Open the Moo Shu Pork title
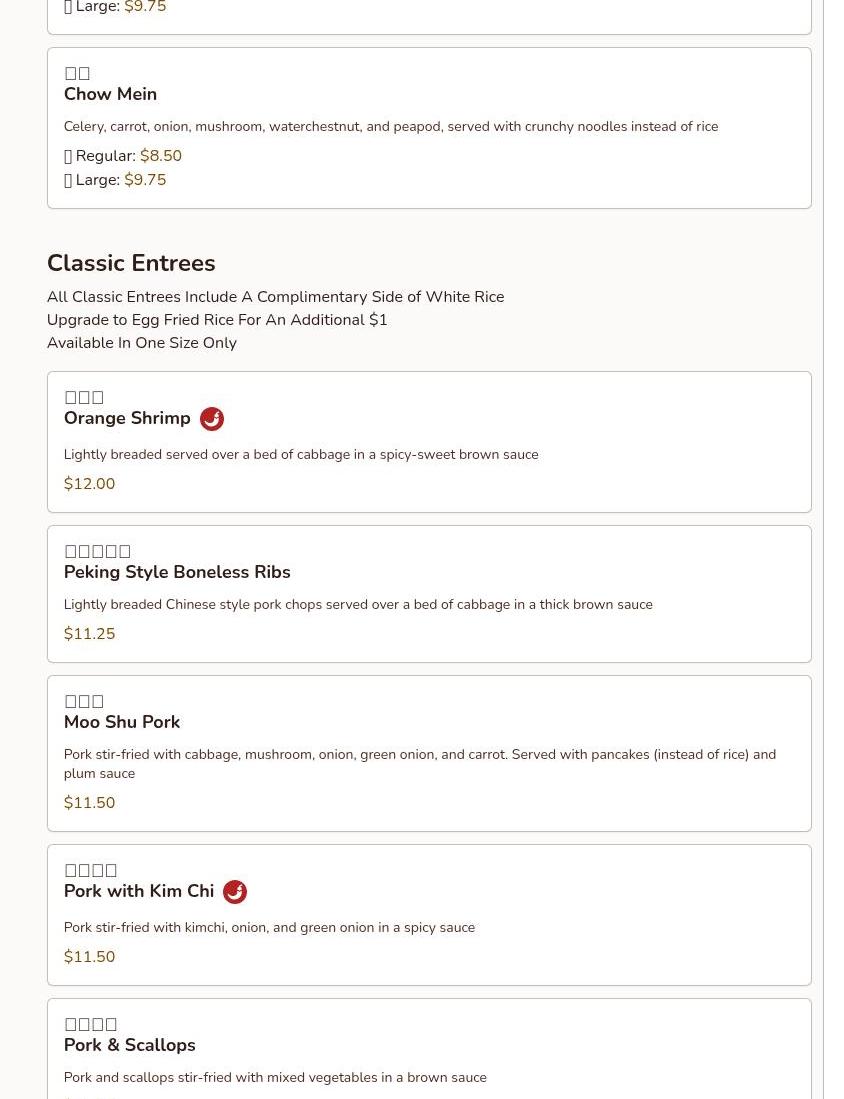The height and width of the screenshot is (1099, 844). (x=122, y=722)
